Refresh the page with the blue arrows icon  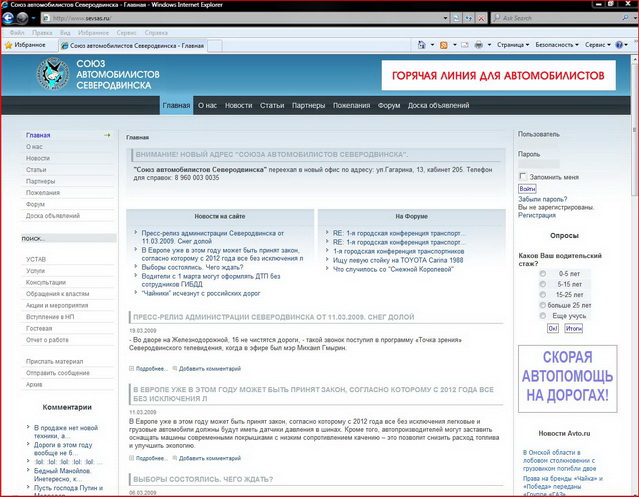(x=469, y=18)
